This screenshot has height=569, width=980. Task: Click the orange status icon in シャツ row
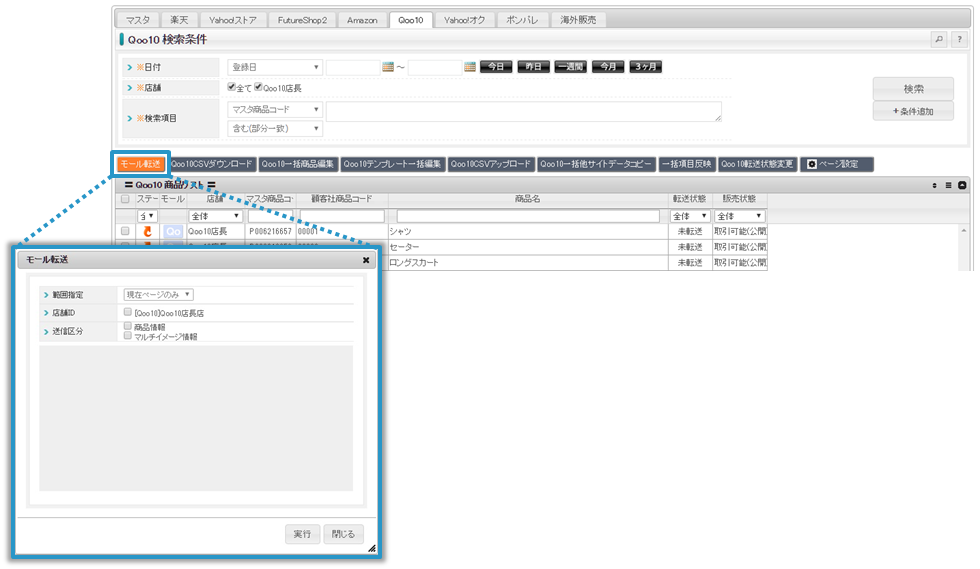click(x=148, y=231)
